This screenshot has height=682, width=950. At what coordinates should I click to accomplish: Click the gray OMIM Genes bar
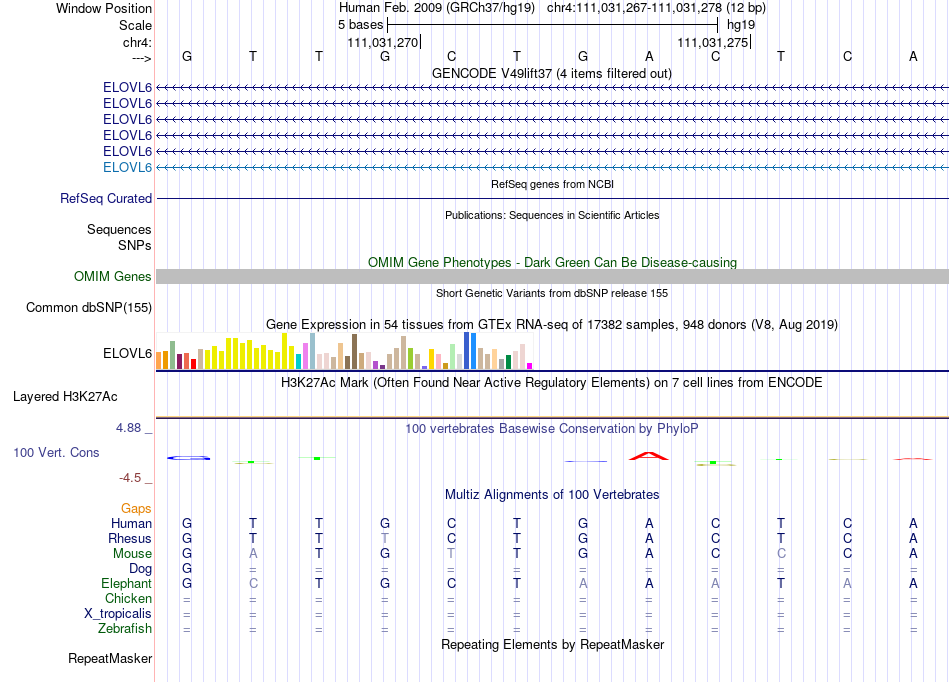point(552,276)
